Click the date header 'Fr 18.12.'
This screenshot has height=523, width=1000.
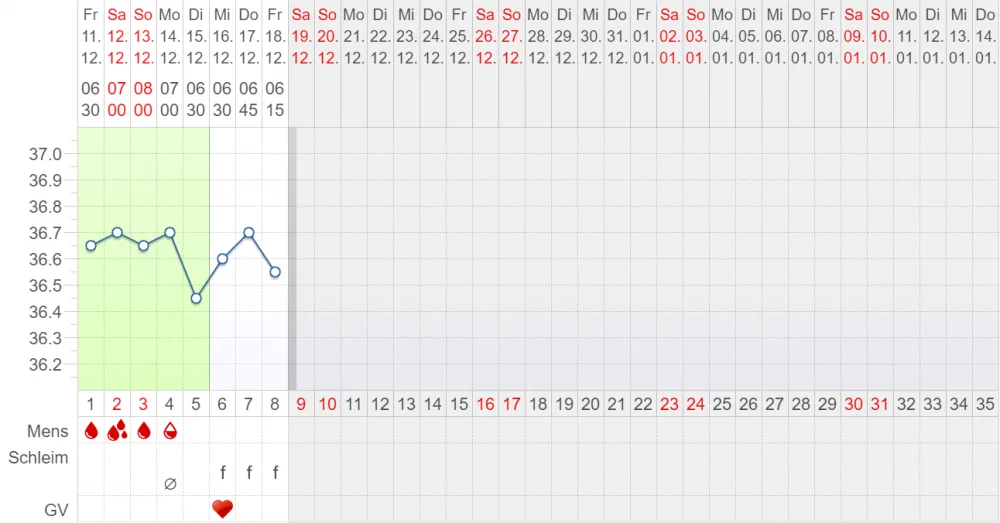(x=275, y=36)
